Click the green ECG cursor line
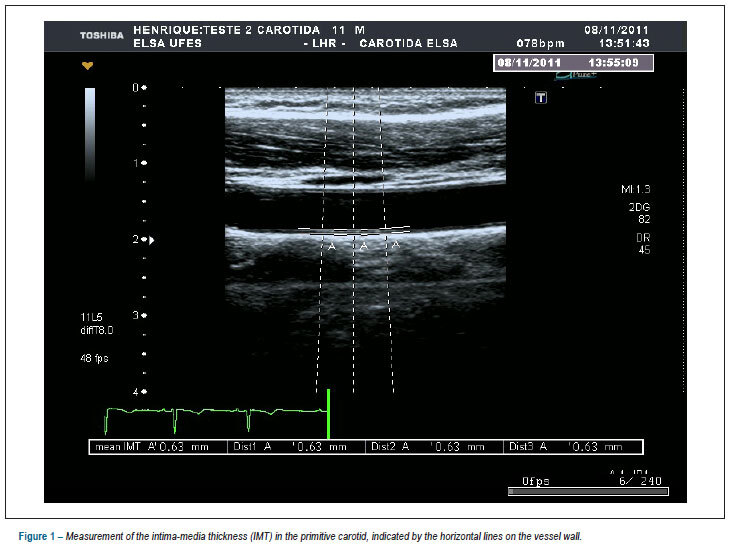The height and width of the screenshot is (549, 730). tap(328, 413)
